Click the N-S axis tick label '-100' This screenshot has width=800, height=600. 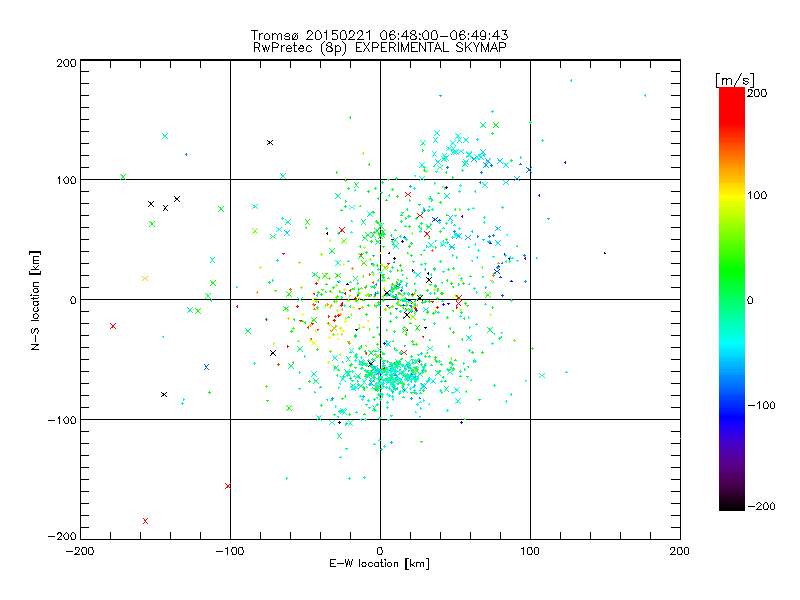tap(62, 420)
